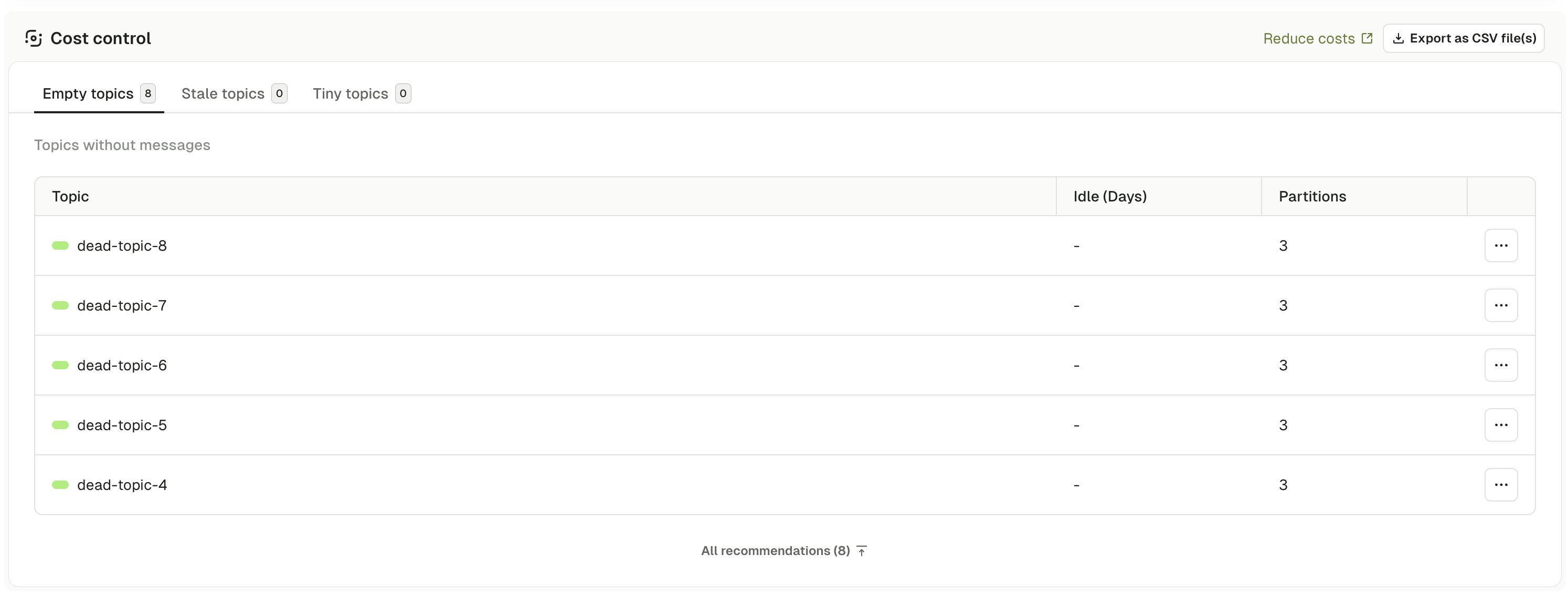Click the green status icon beside dead-topic-6
The height and width of the screenshot is (597, 1568).
tap(60, 365)
